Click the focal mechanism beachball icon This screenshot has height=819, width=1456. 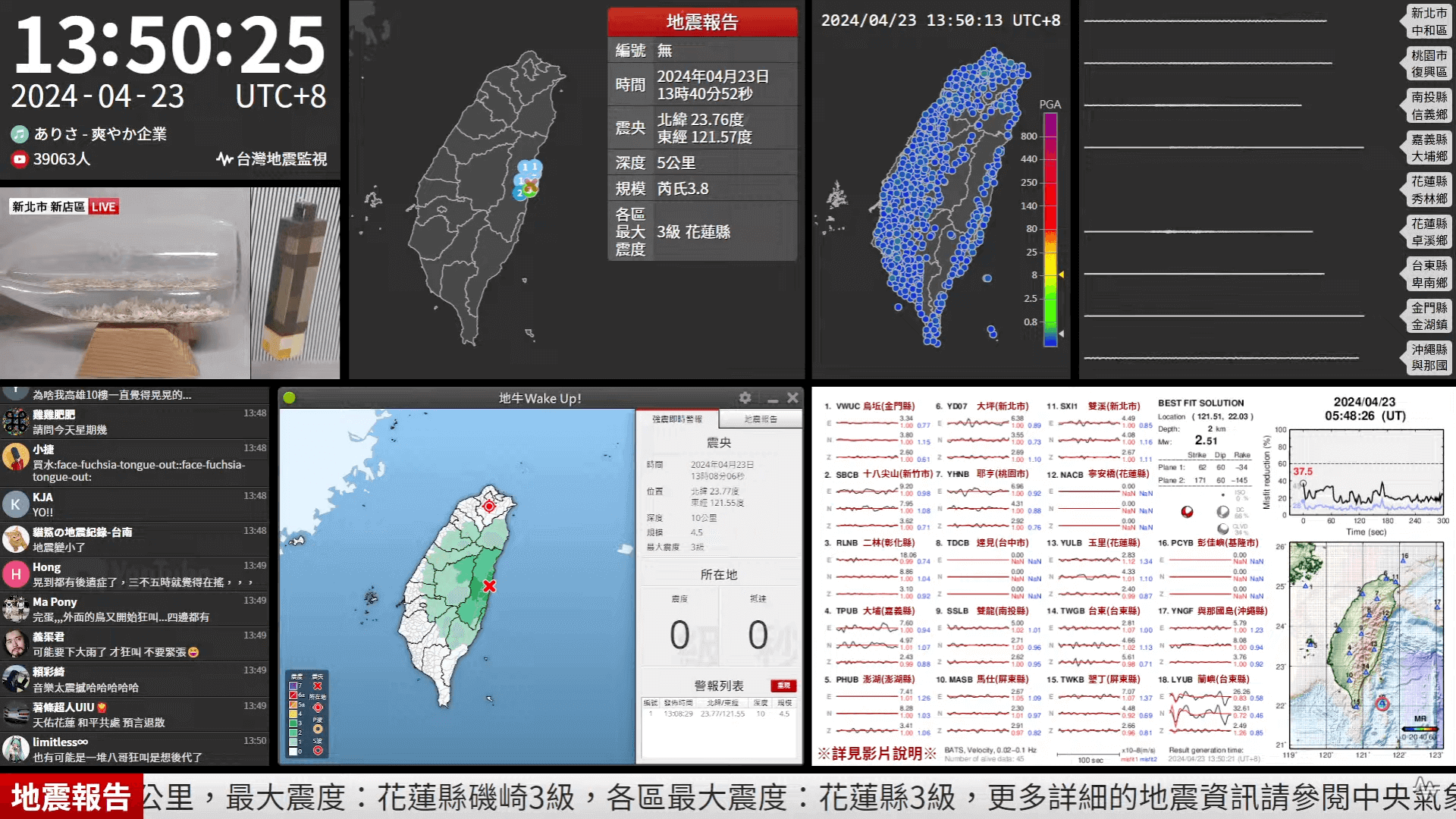click(1188, 512)
